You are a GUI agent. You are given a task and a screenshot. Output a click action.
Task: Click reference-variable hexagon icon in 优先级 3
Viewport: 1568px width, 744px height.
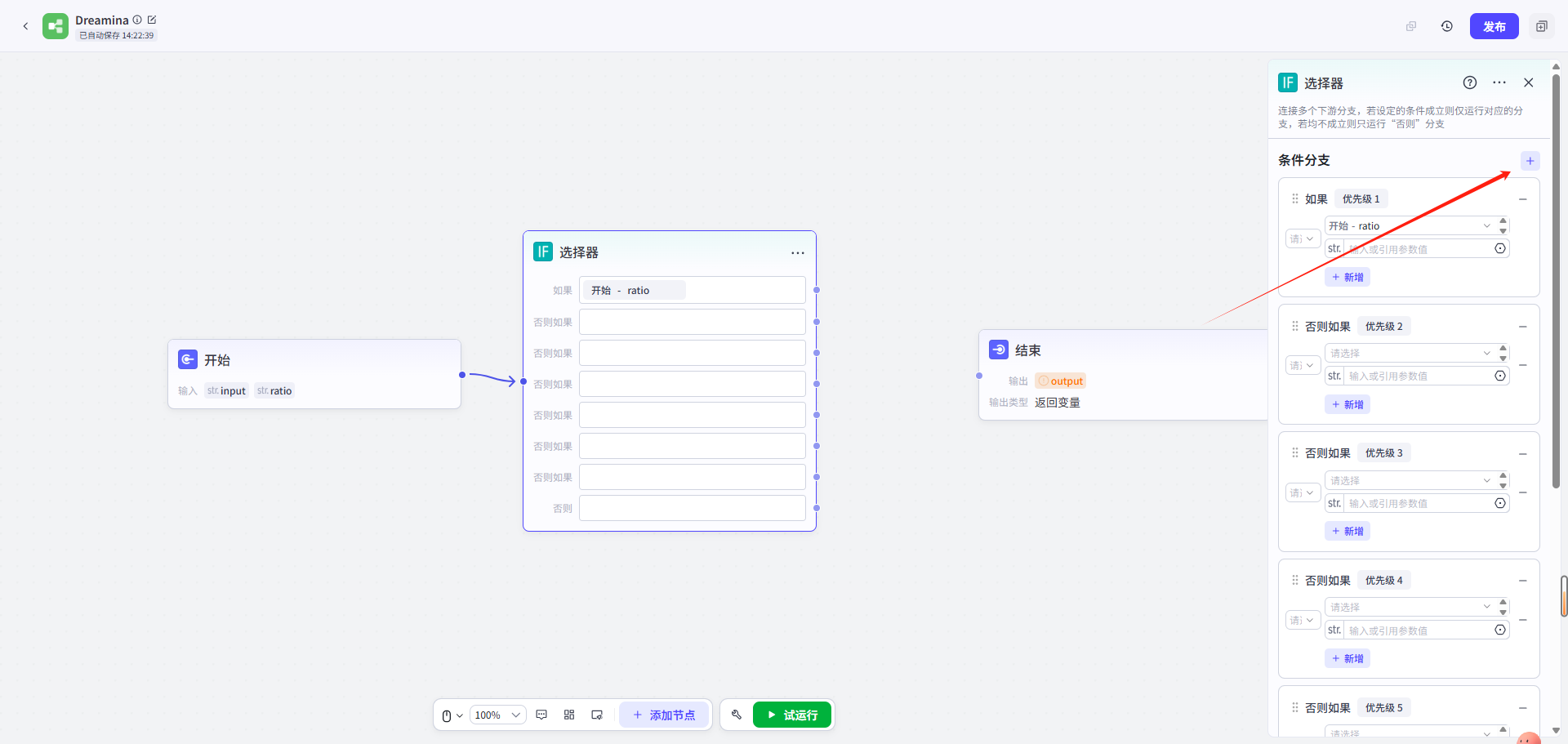[x=1500, y=503]
